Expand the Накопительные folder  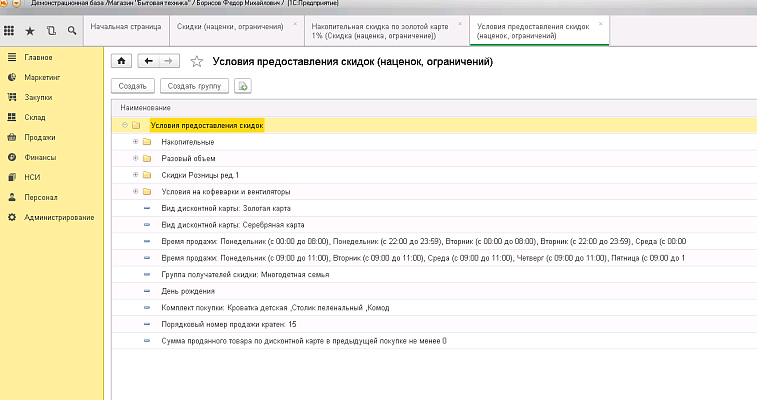[135, 142]
